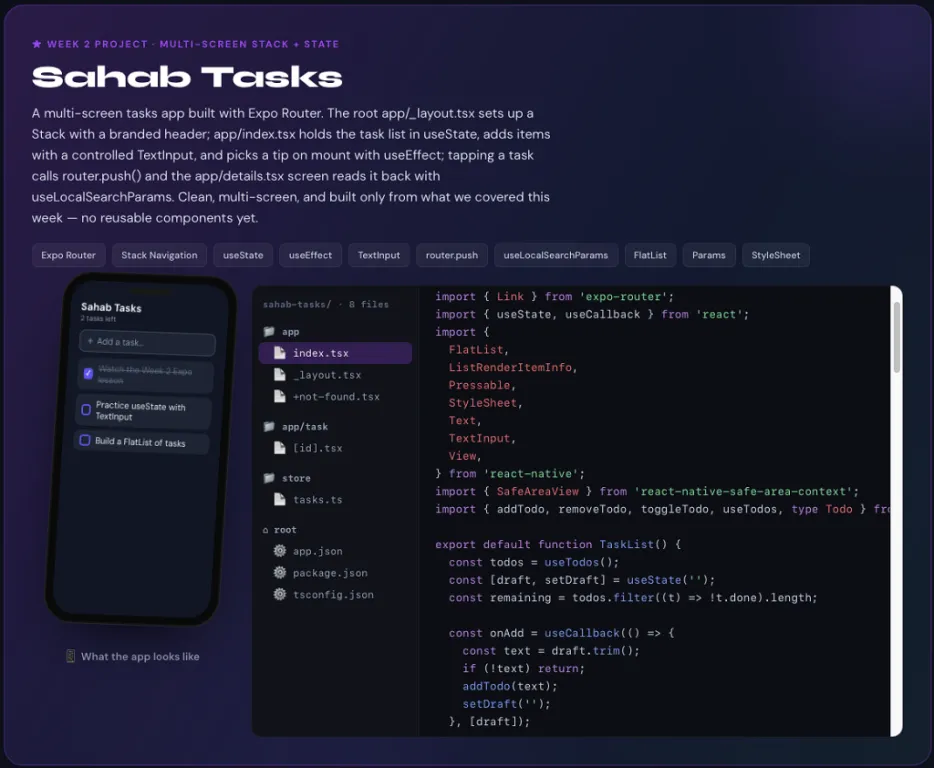Click the export default function TaskList line
Screen dimensions: 934x768
pos(558,544)
